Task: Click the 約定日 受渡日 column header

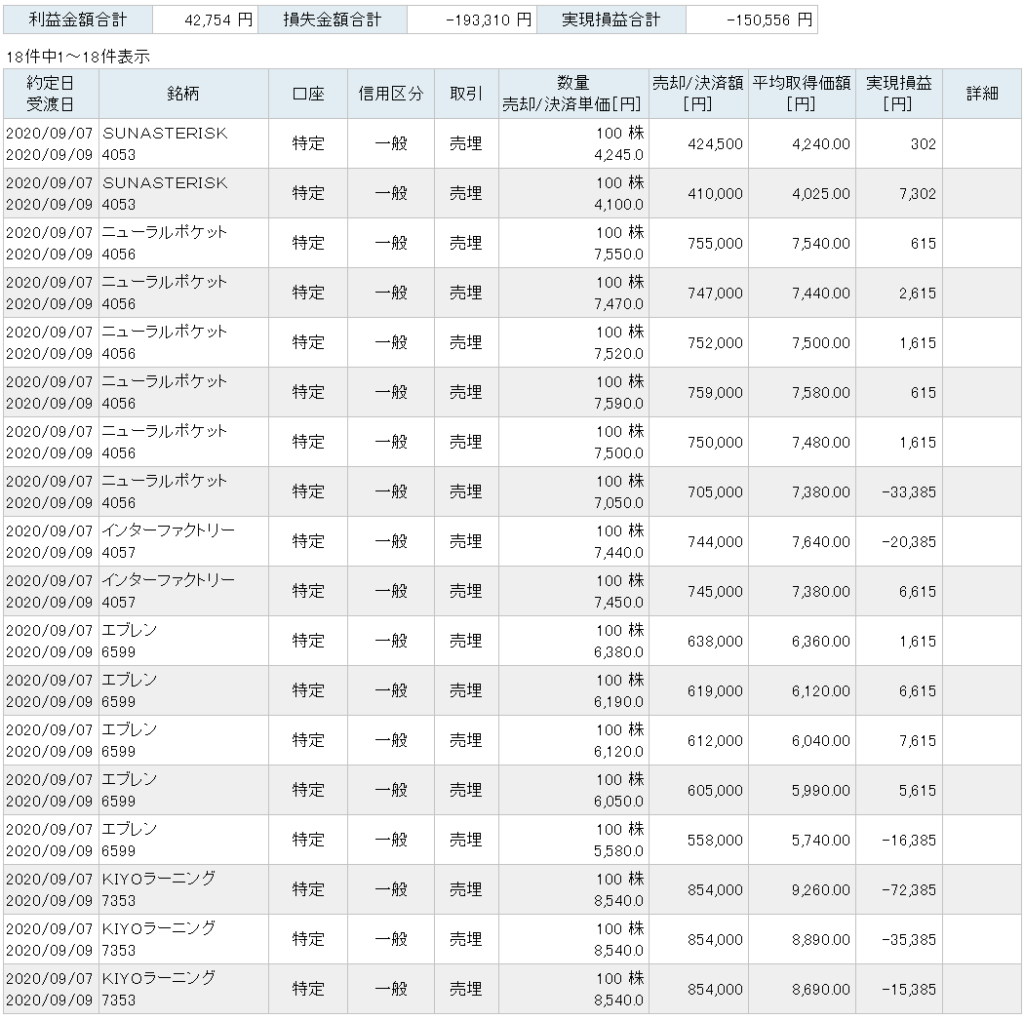Action: (x=51, y=93)
